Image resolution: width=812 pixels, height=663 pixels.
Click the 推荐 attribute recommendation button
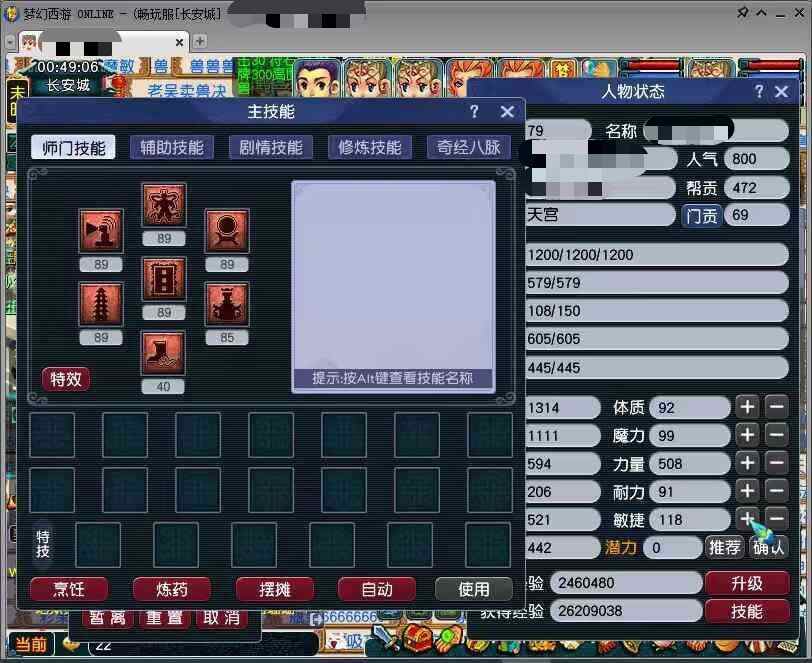(724, 547)
